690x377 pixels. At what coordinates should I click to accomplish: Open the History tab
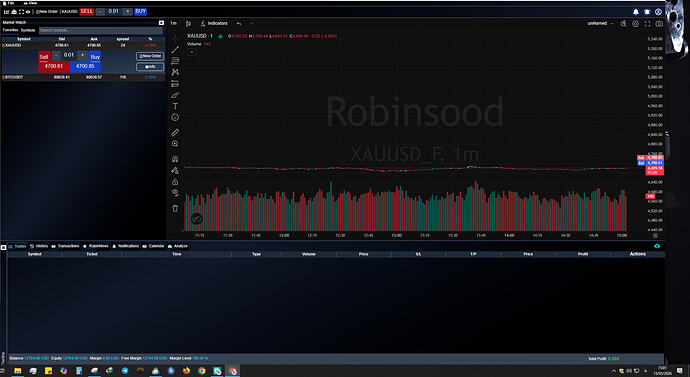pyautogui.click(x=39, y=246)
